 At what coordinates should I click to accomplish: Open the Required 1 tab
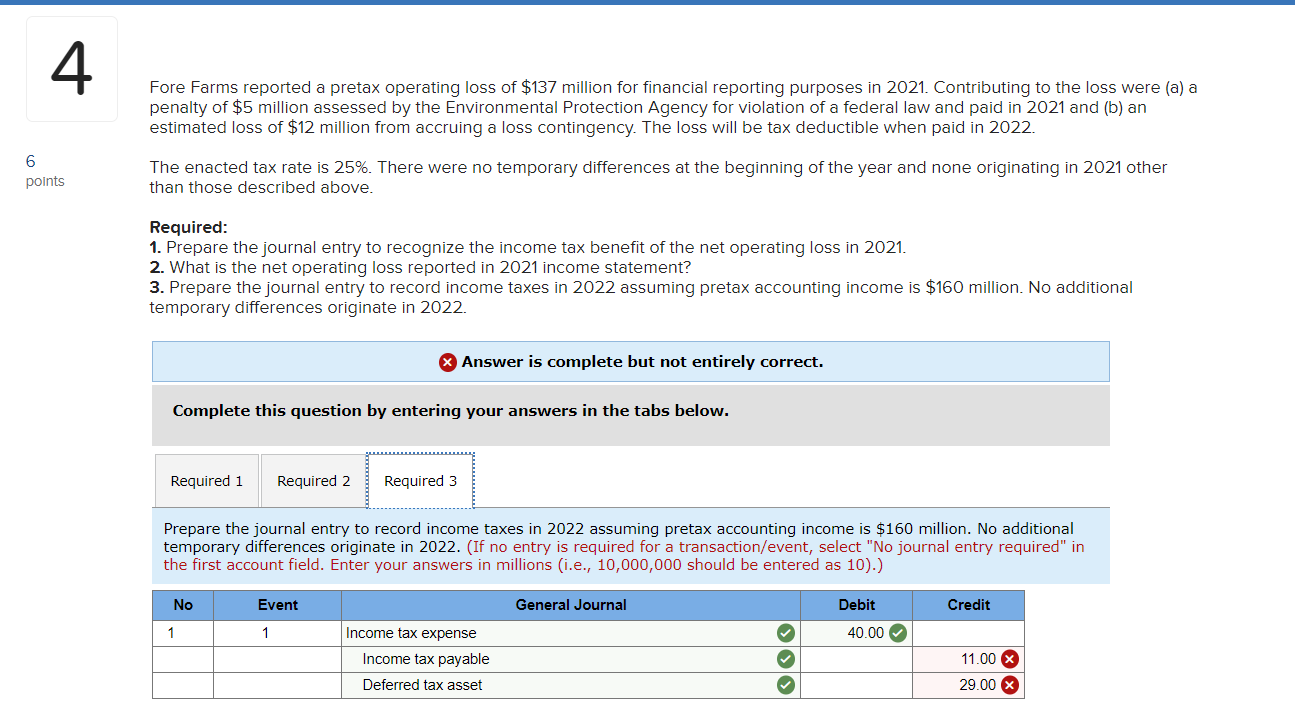pos(207,481)
